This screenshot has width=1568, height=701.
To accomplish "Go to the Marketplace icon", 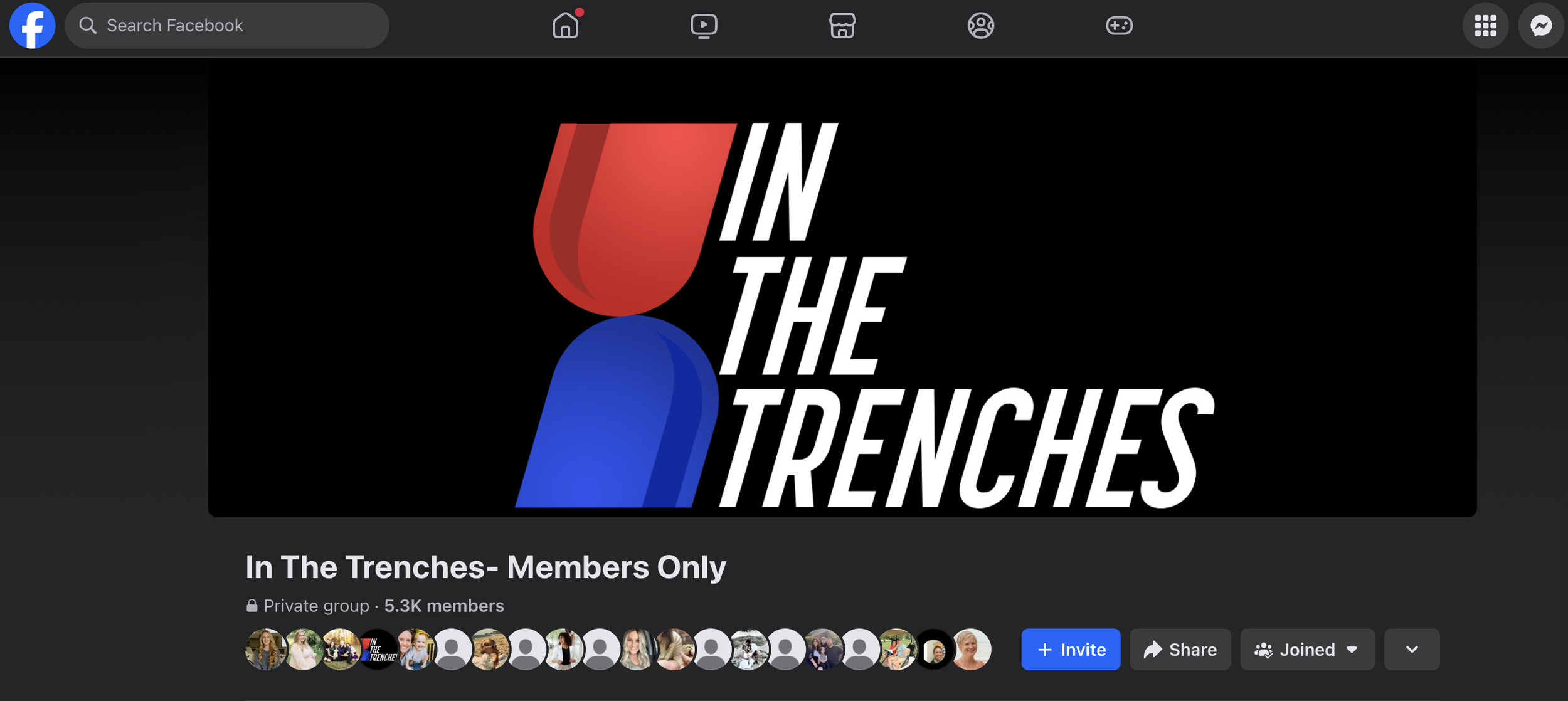I will point(842,26).
